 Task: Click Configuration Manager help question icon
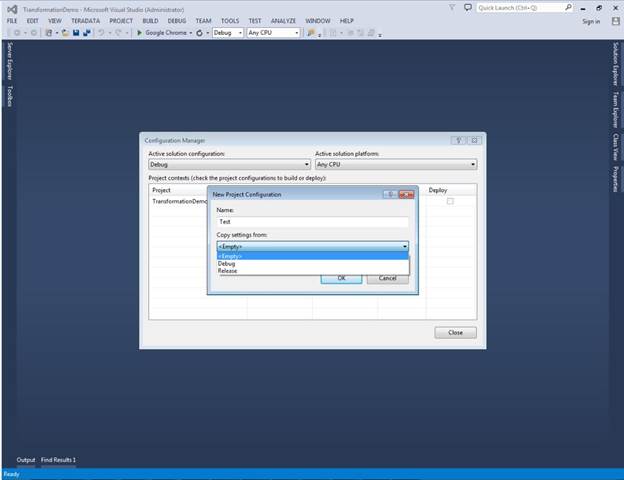coord(458,140)
